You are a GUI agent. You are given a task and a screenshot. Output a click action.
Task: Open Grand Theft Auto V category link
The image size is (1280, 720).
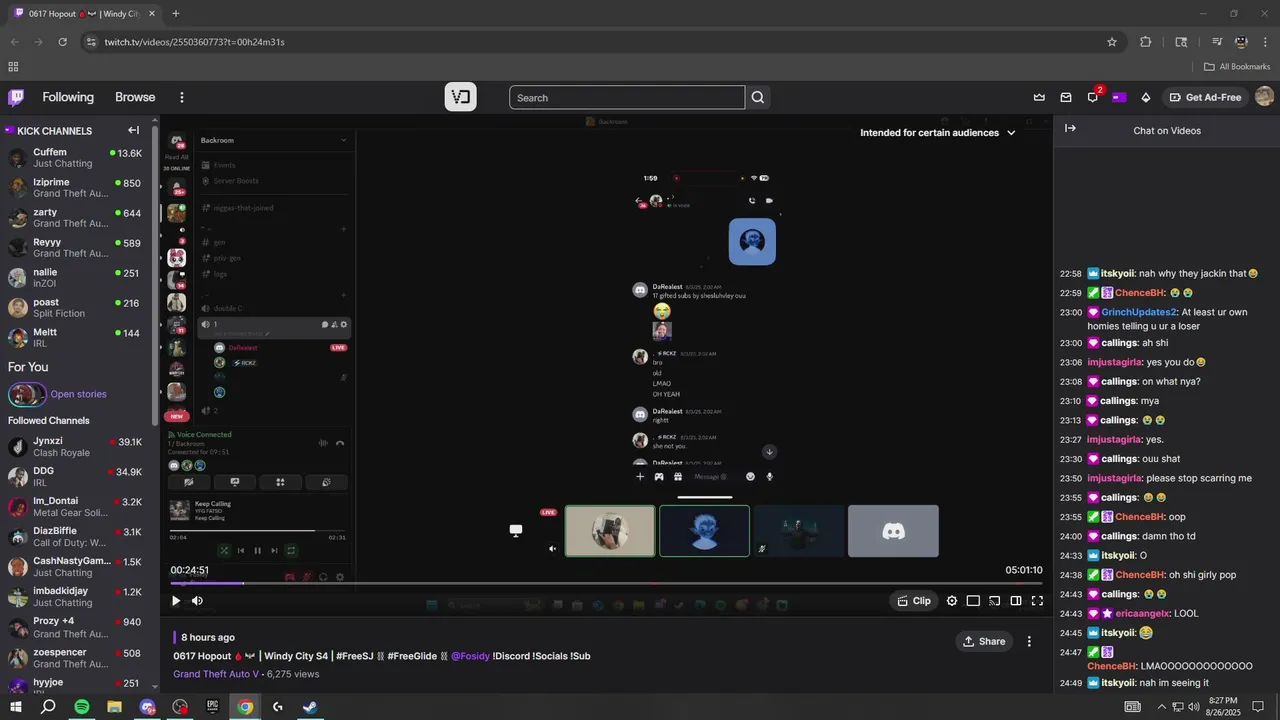[216, 674]
